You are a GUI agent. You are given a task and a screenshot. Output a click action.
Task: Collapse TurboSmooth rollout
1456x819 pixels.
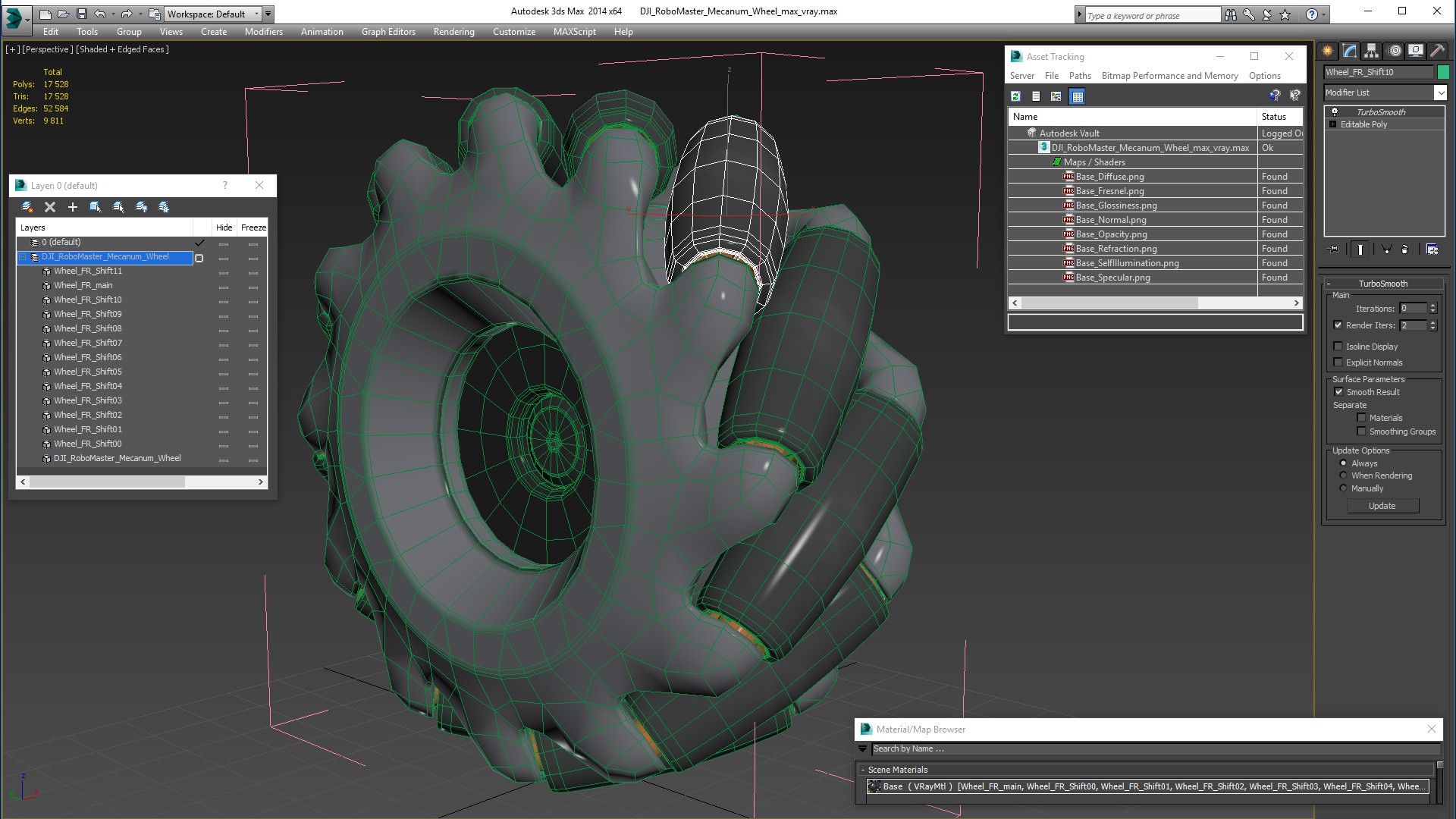pyautogui.click(x=1329, y=284)
